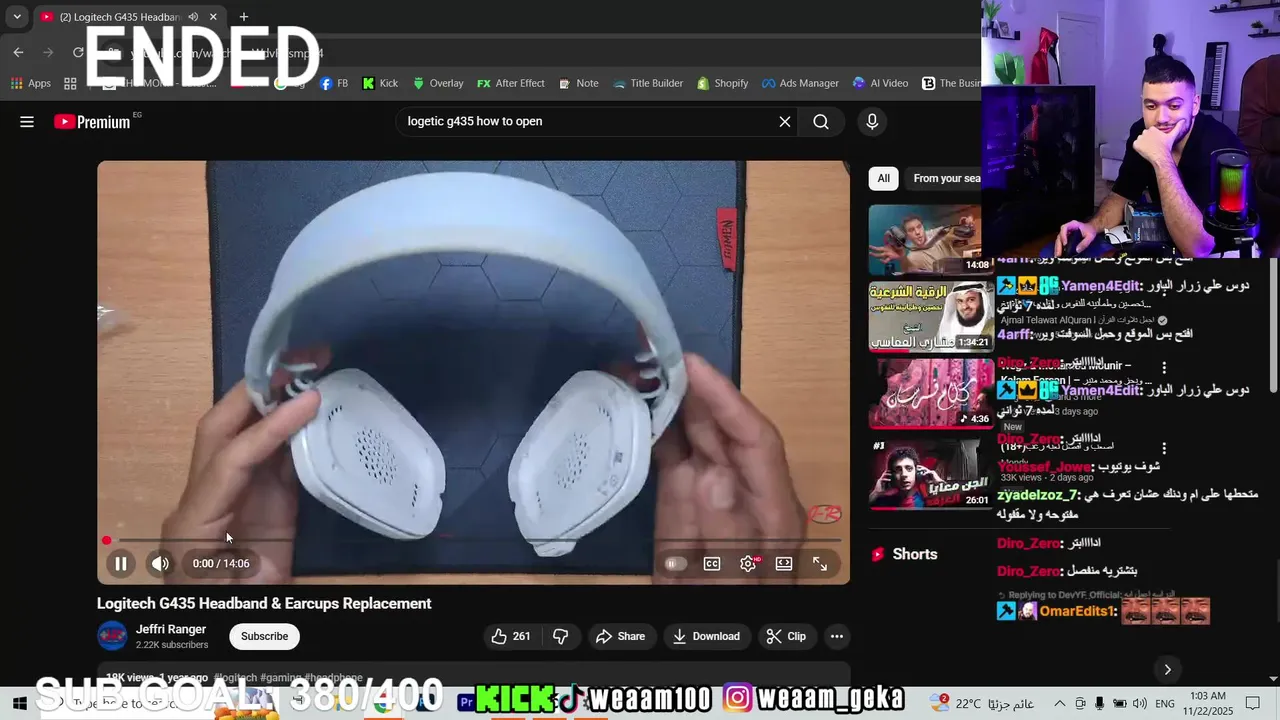Mute the tab via its audio speaker icon
This screenshot has height=720, width=1280.
pyautogui.click(x=193, y=17)
